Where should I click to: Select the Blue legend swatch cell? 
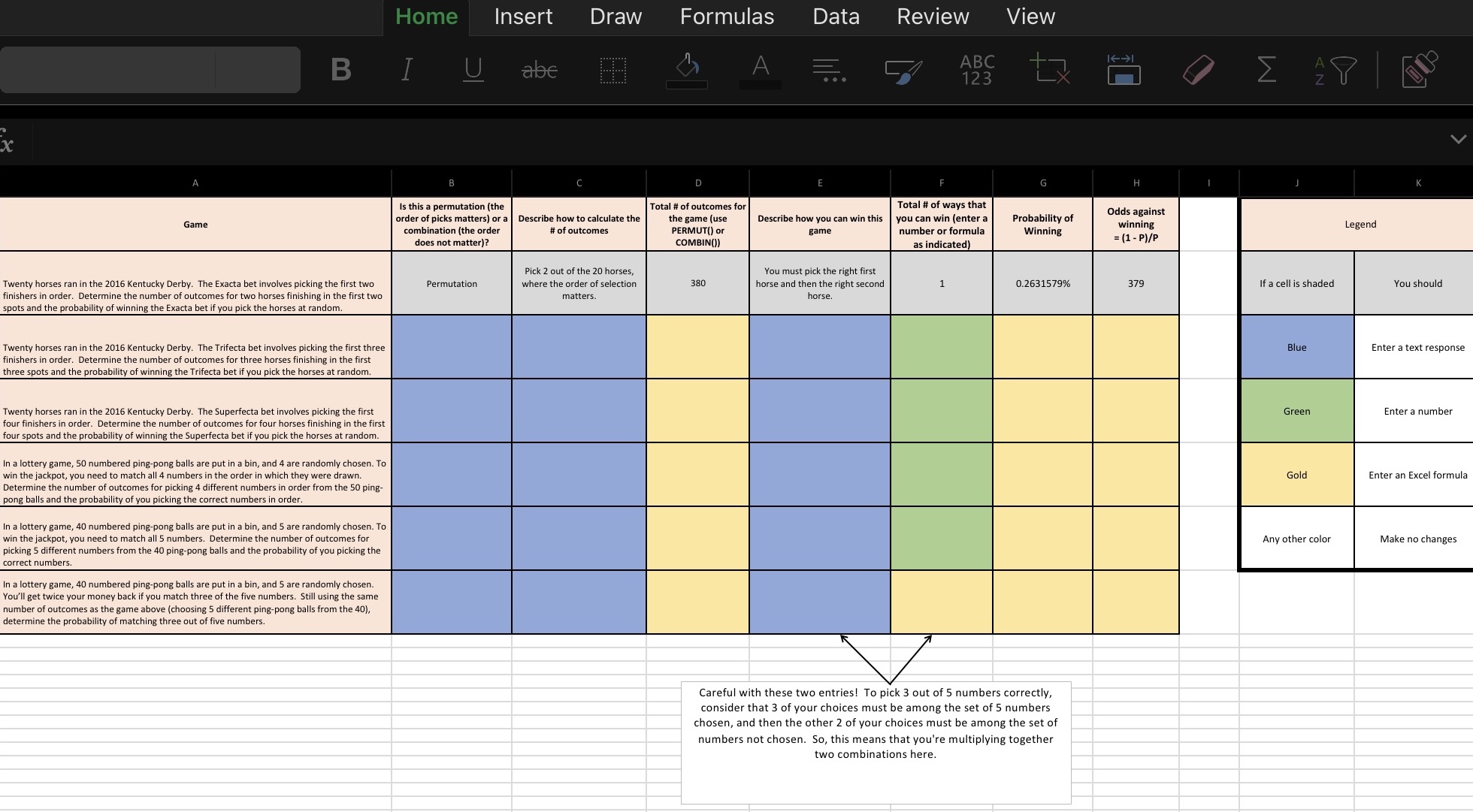click(x=1296, y=347)
